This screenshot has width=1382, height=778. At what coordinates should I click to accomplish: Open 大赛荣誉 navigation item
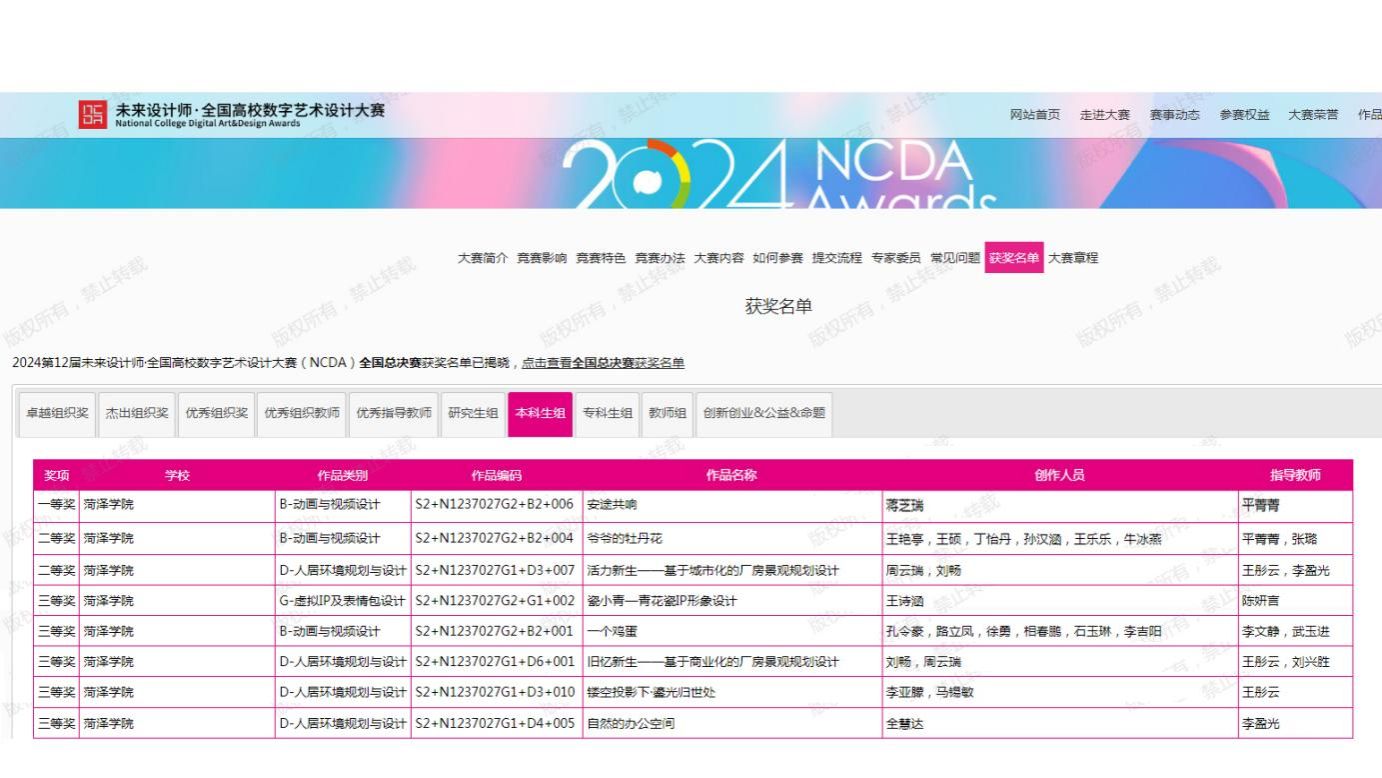point(1313,115)
